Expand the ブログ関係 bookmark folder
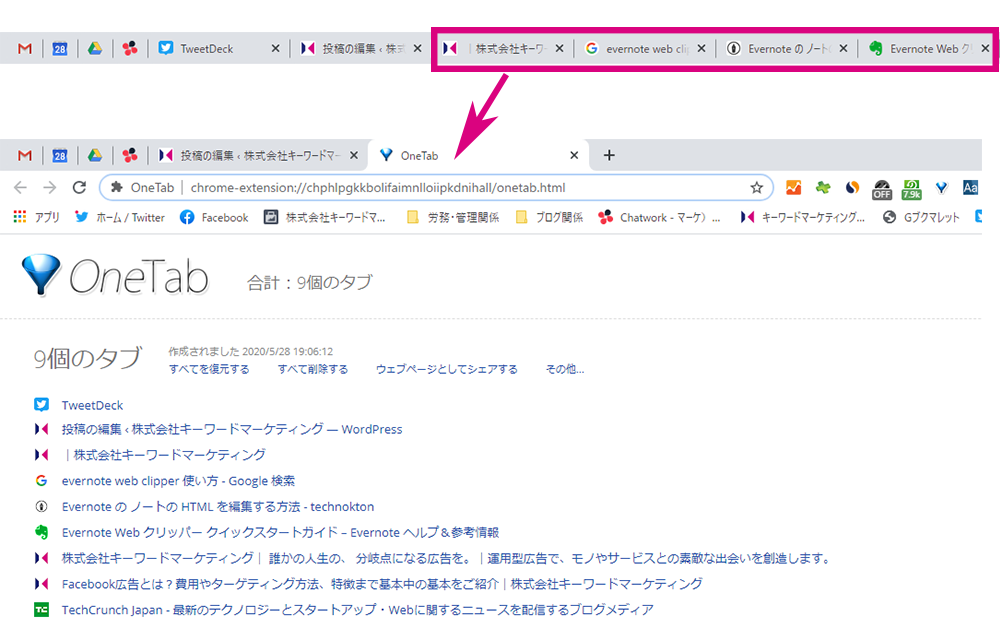 (x=549, y=217)
